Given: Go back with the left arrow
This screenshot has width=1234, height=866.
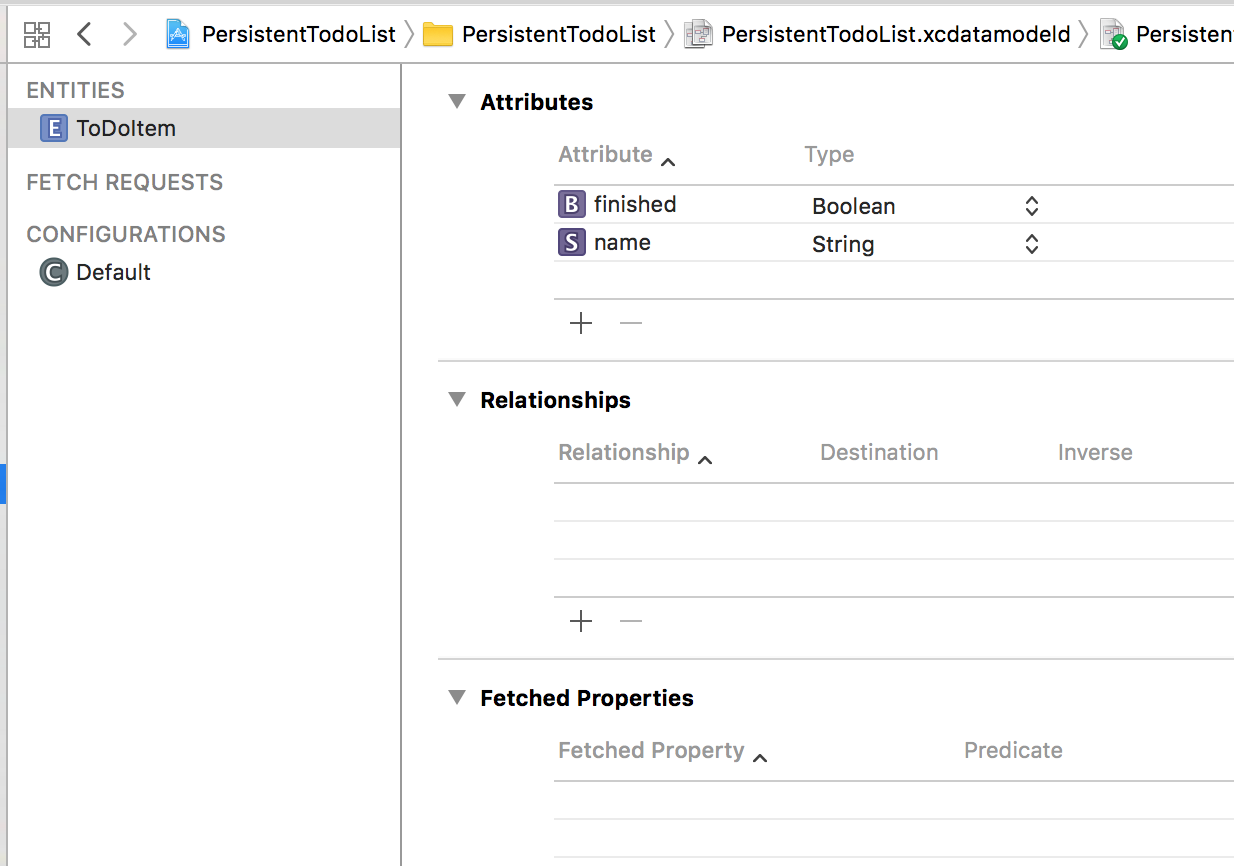Looking at the screenshot, I should pos(84,35).
